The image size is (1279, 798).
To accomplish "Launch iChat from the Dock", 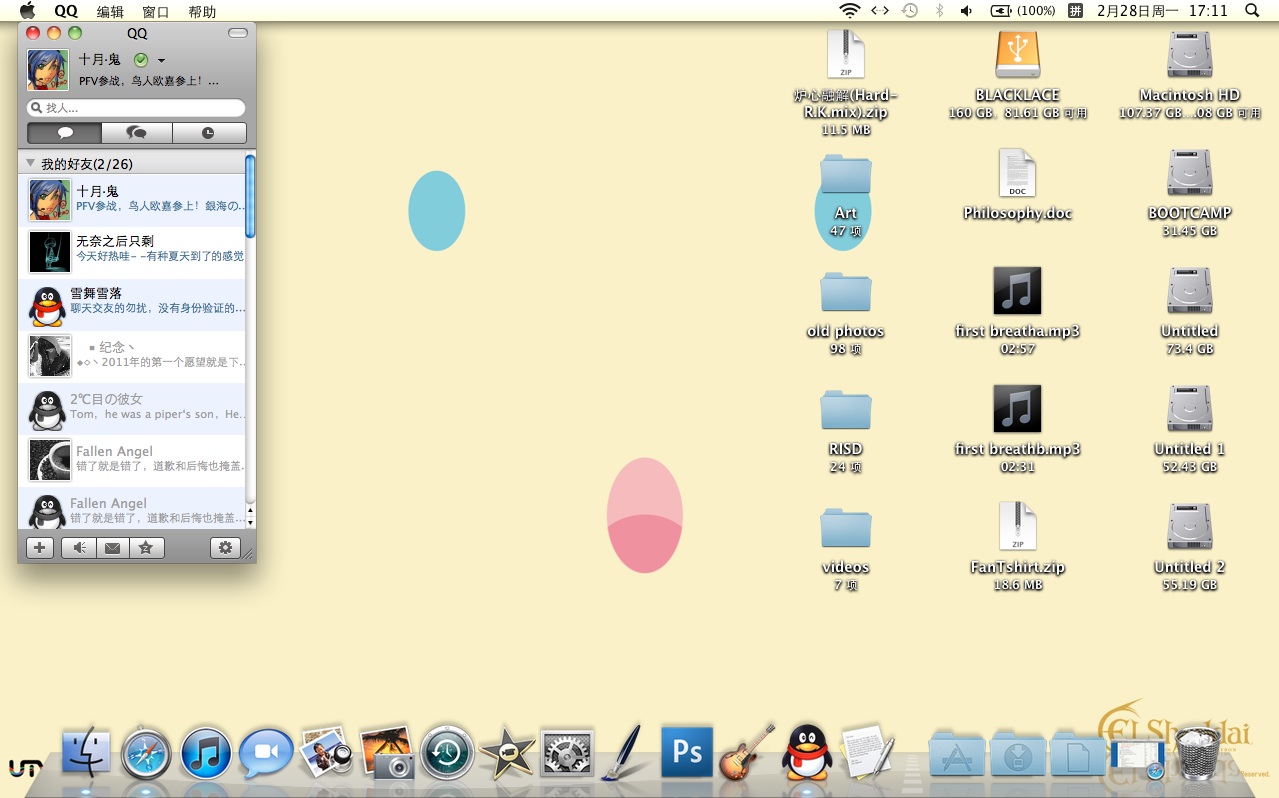I will (266, 753).
